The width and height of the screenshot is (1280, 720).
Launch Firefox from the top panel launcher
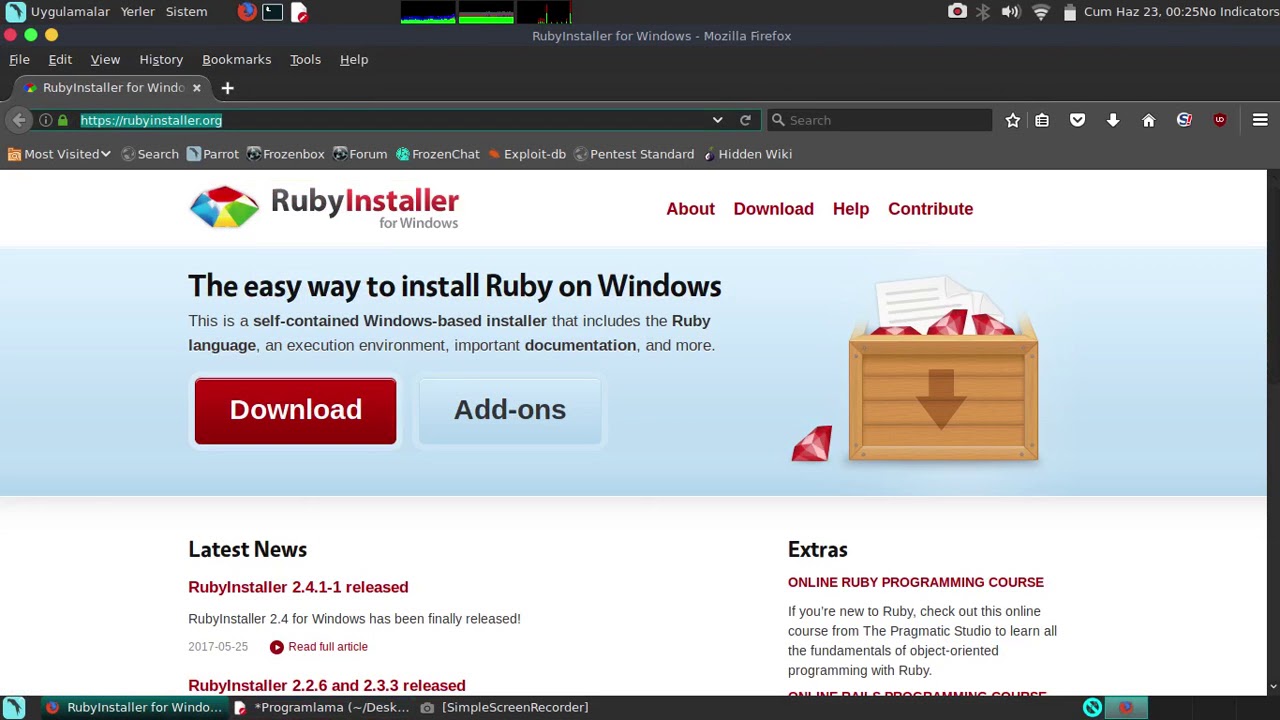click(x=247, y=12)
